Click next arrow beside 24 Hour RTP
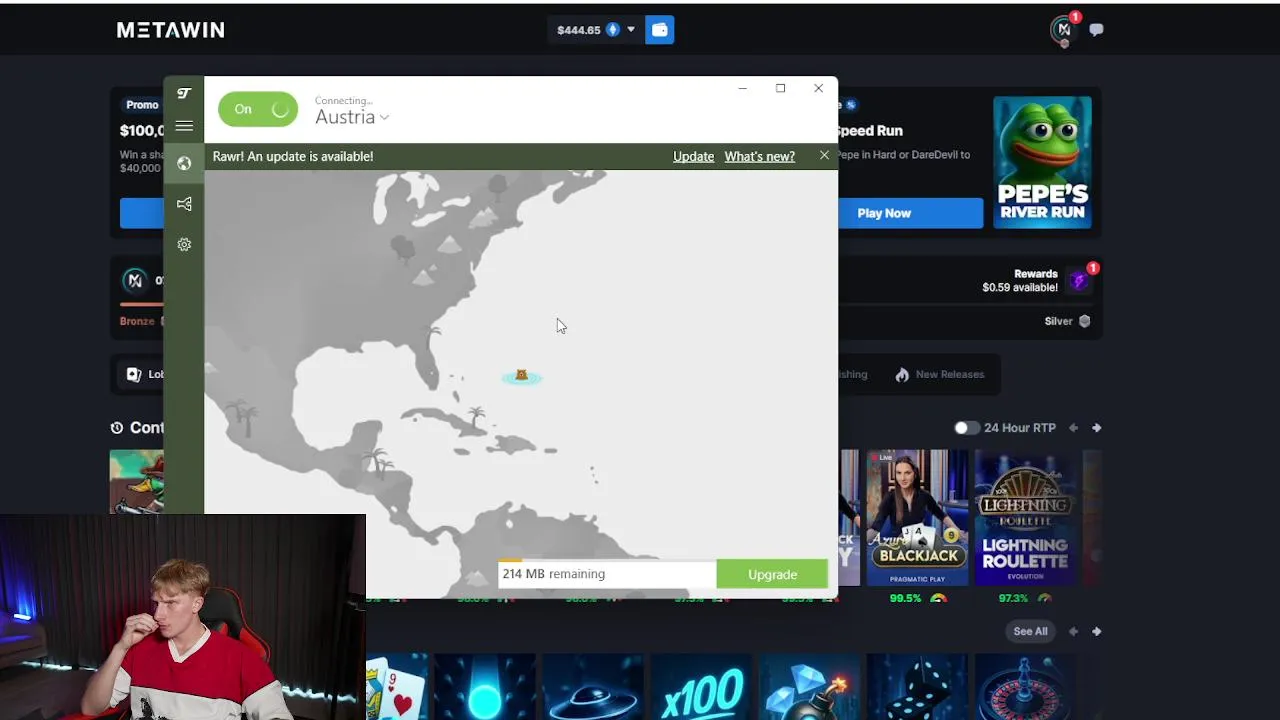The height and width of the screenshot is (720, 1280). 1097,428
